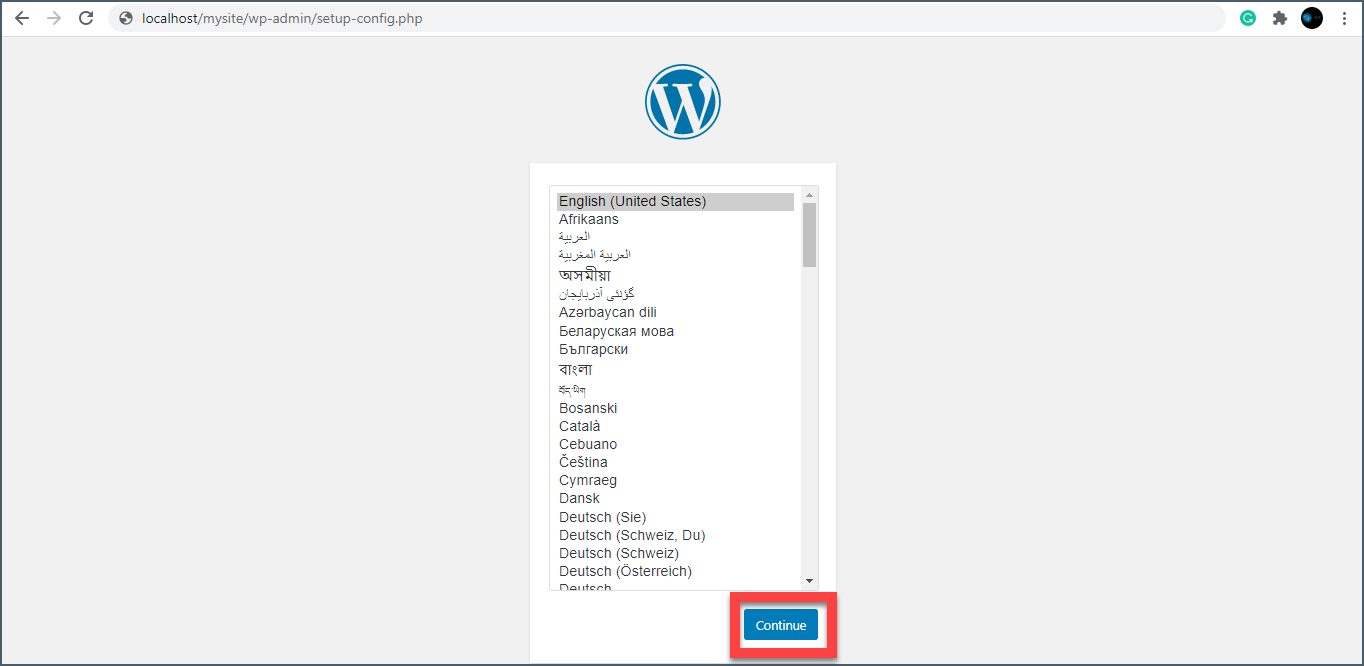The height and width of the screenshot is (666, 1364).
Task: Open the Extensions puzzle icon
Action: click(1280, 18)
